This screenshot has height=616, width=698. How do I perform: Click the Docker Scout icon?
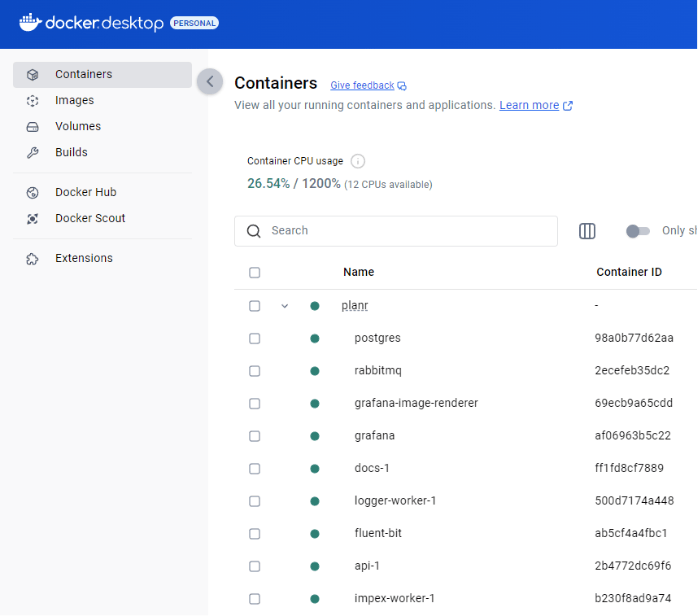coord(33,218)
